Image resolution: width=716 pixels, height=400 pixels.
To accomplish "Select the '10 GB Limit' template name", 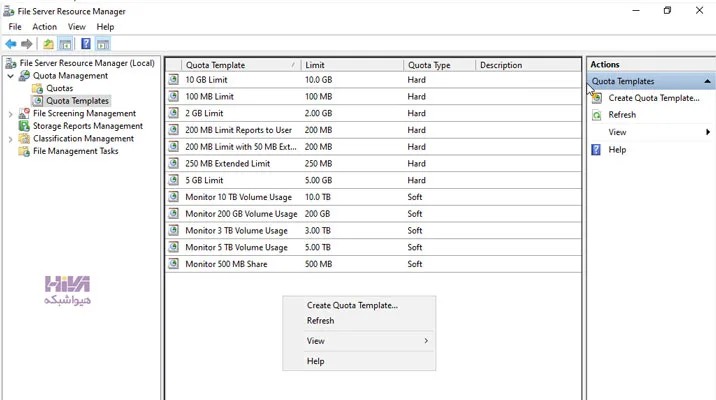I will pyautogui.click(x=206, y=79).
